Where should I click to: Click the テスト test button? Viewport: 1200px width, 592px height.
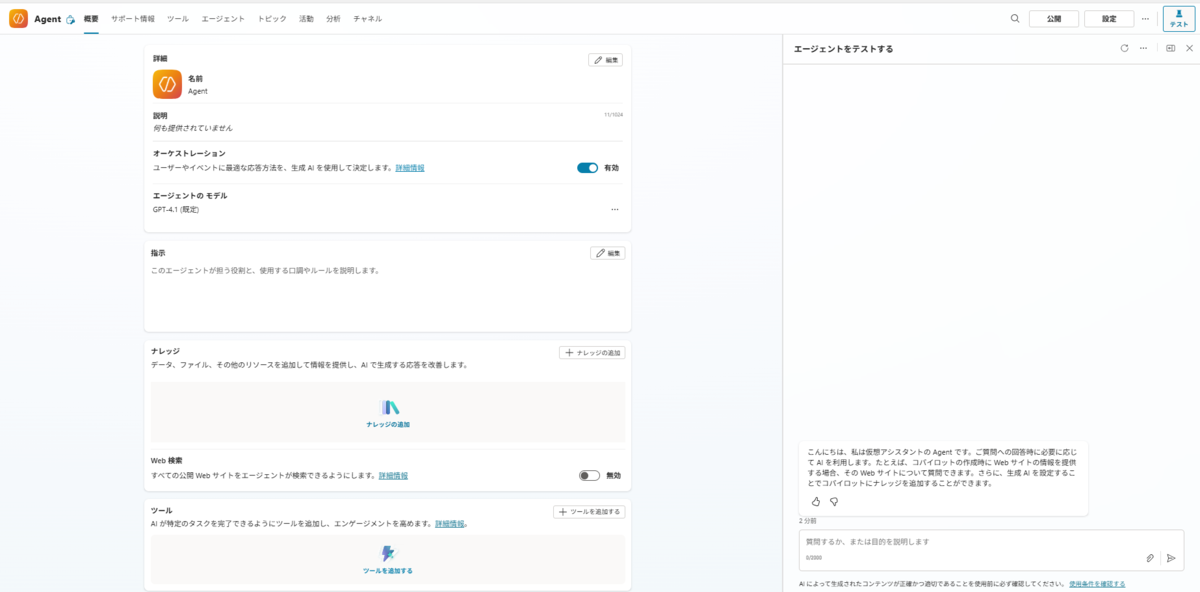coord(1179,19)
